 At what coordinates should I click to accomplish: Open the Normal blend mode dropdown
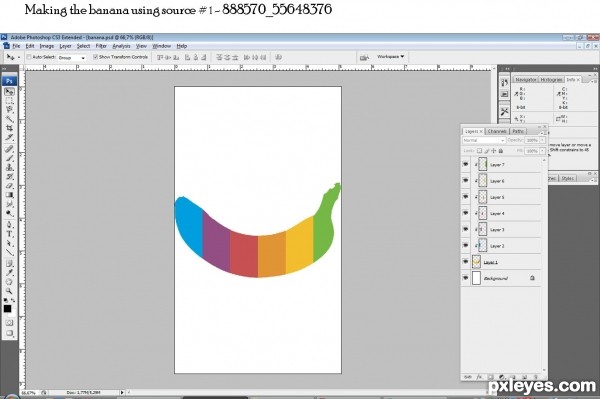[x=484, y=140]
